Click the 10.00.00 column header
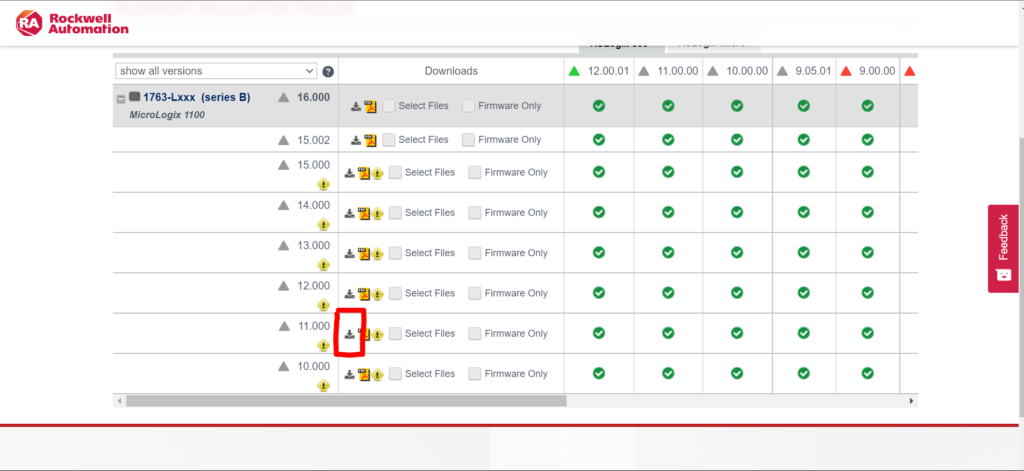The height and width of the screenshot is (471, 1024). pos(737,71)
